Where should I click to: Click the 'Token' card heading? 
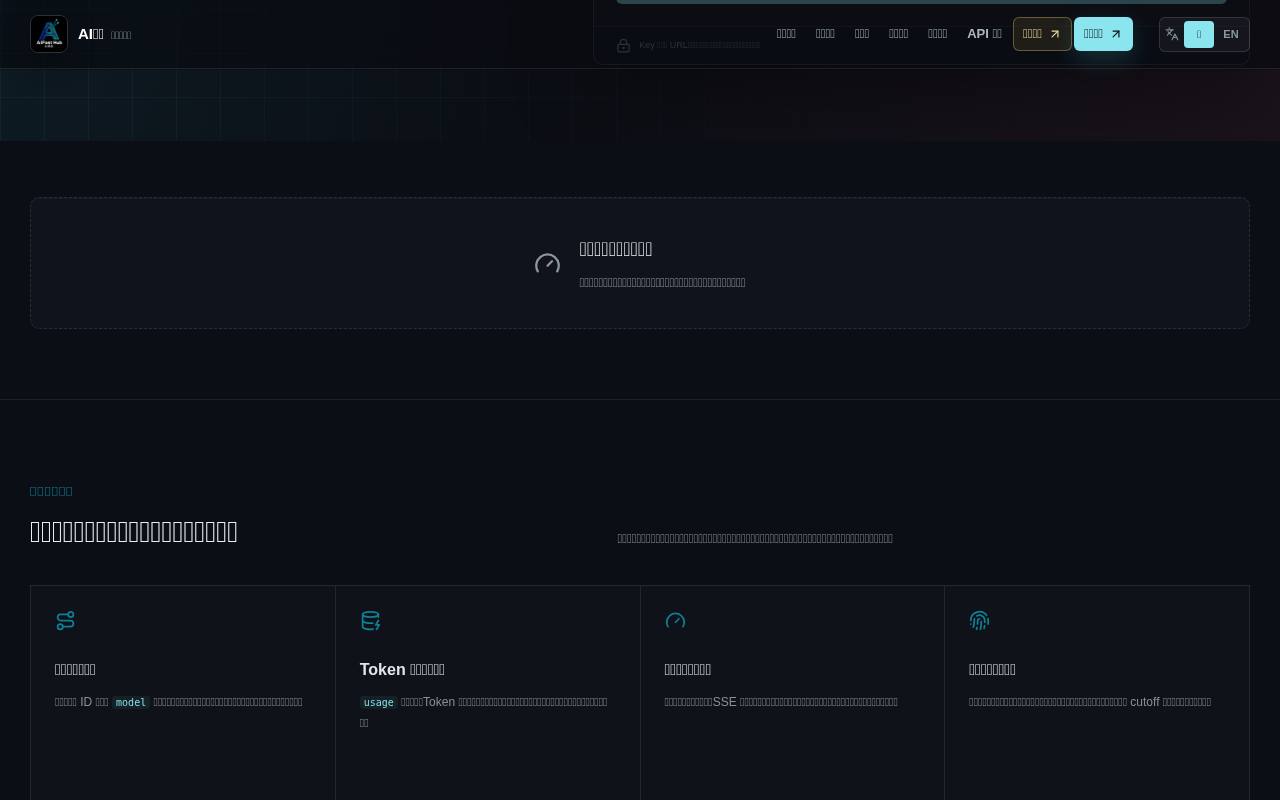click(402, 669)
